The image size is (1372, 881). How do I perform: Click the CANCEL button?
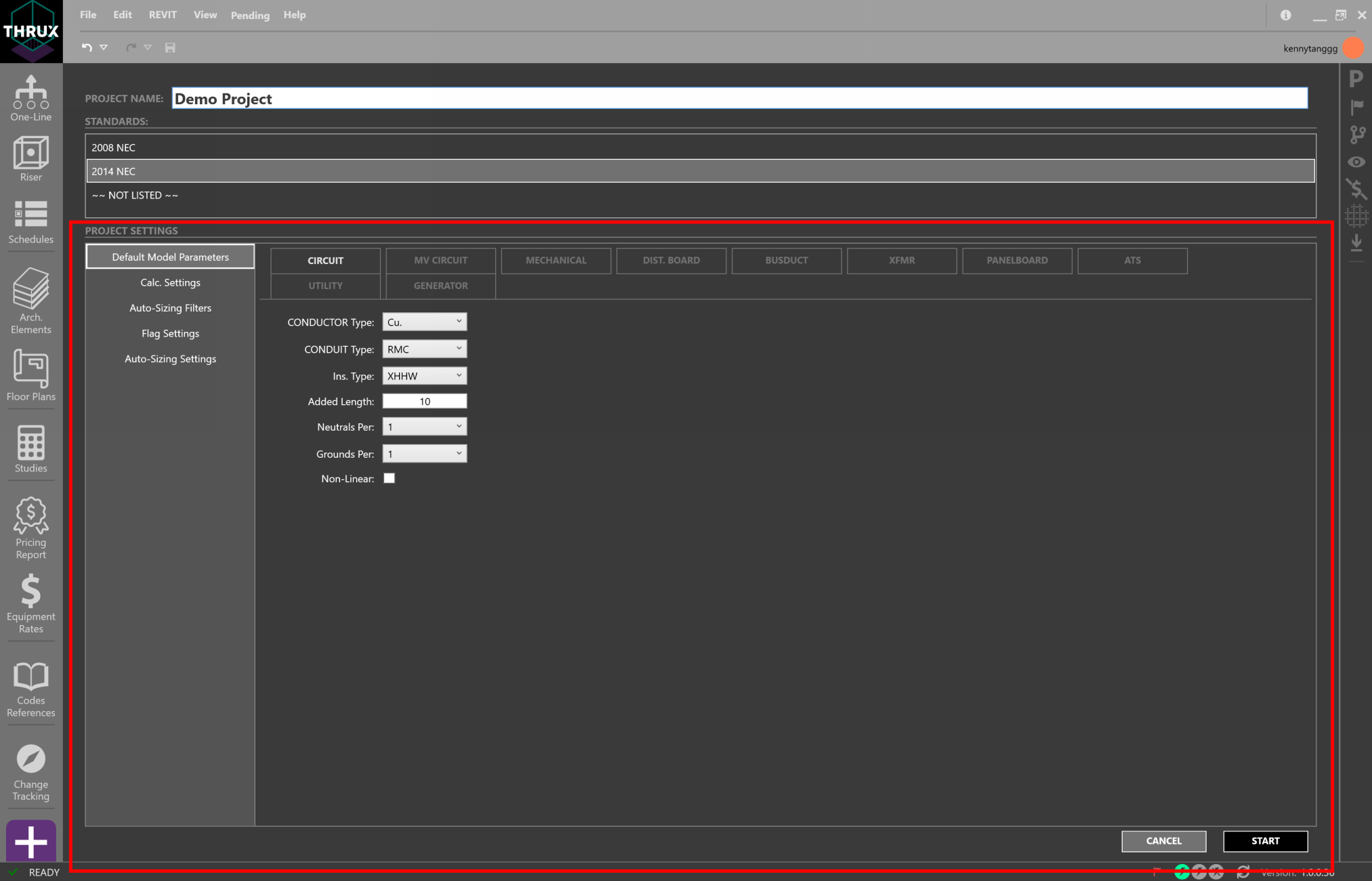point(1163,840)
